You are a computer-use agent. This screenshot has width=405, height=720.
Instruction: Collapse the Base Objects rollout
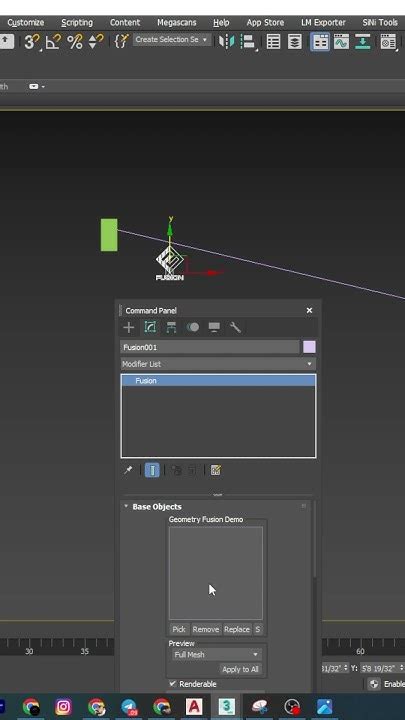pos(126,506)
